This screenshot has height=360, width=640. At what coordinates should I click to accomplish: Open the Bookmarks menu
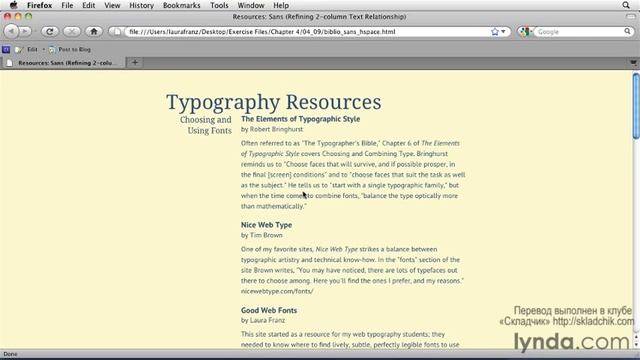182,5
